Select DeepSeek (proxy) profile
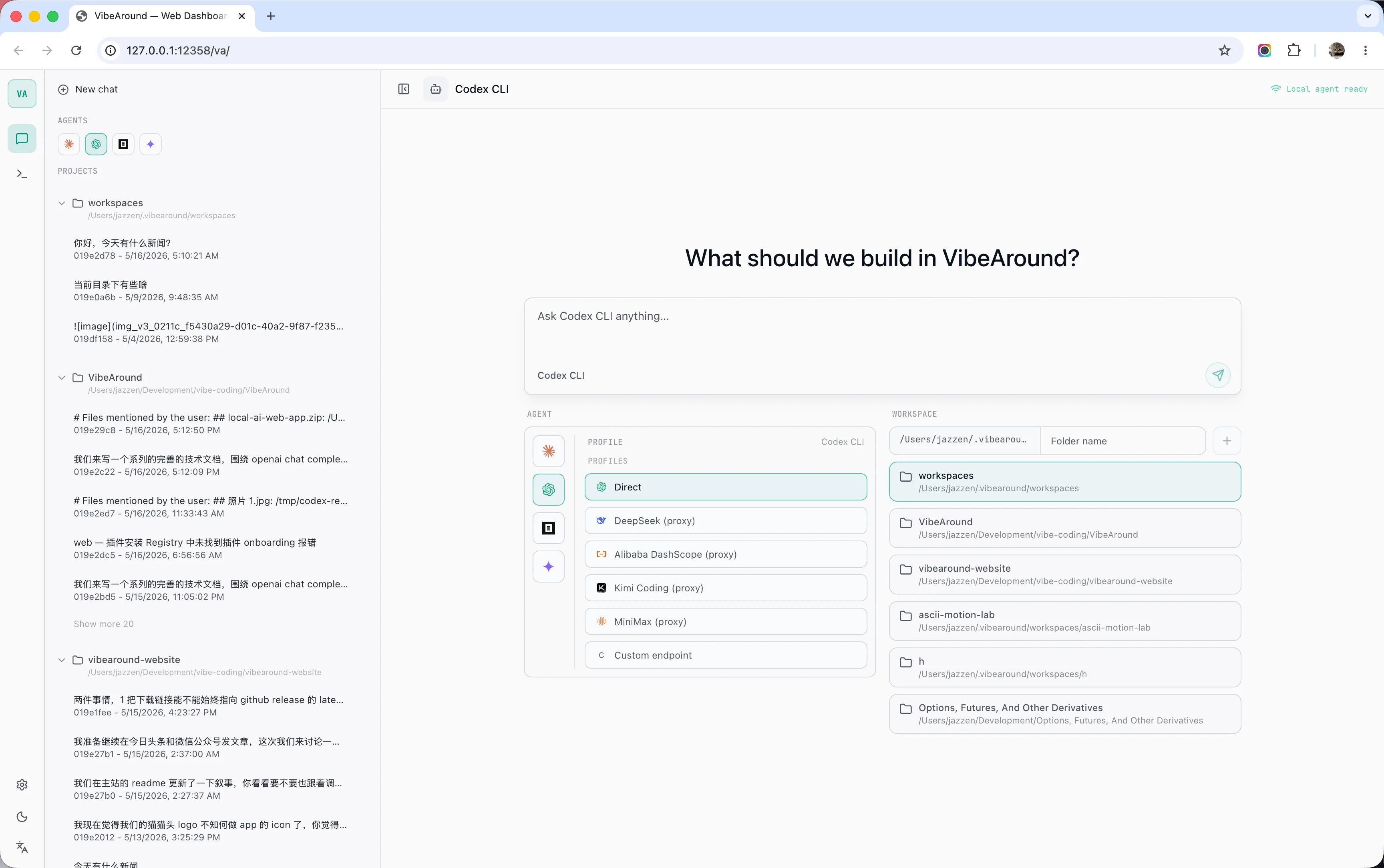 coord(726,521)
